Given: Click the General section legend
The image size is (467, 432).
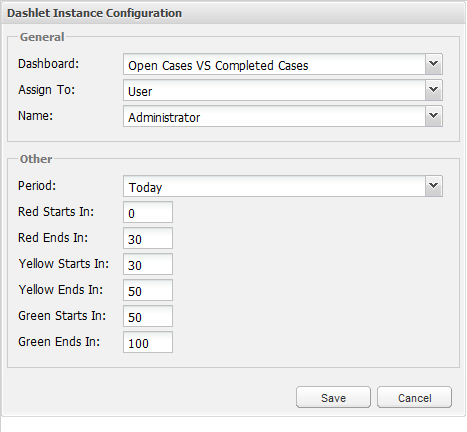Looking at the screenshot, I should click(x=42, y=37).
